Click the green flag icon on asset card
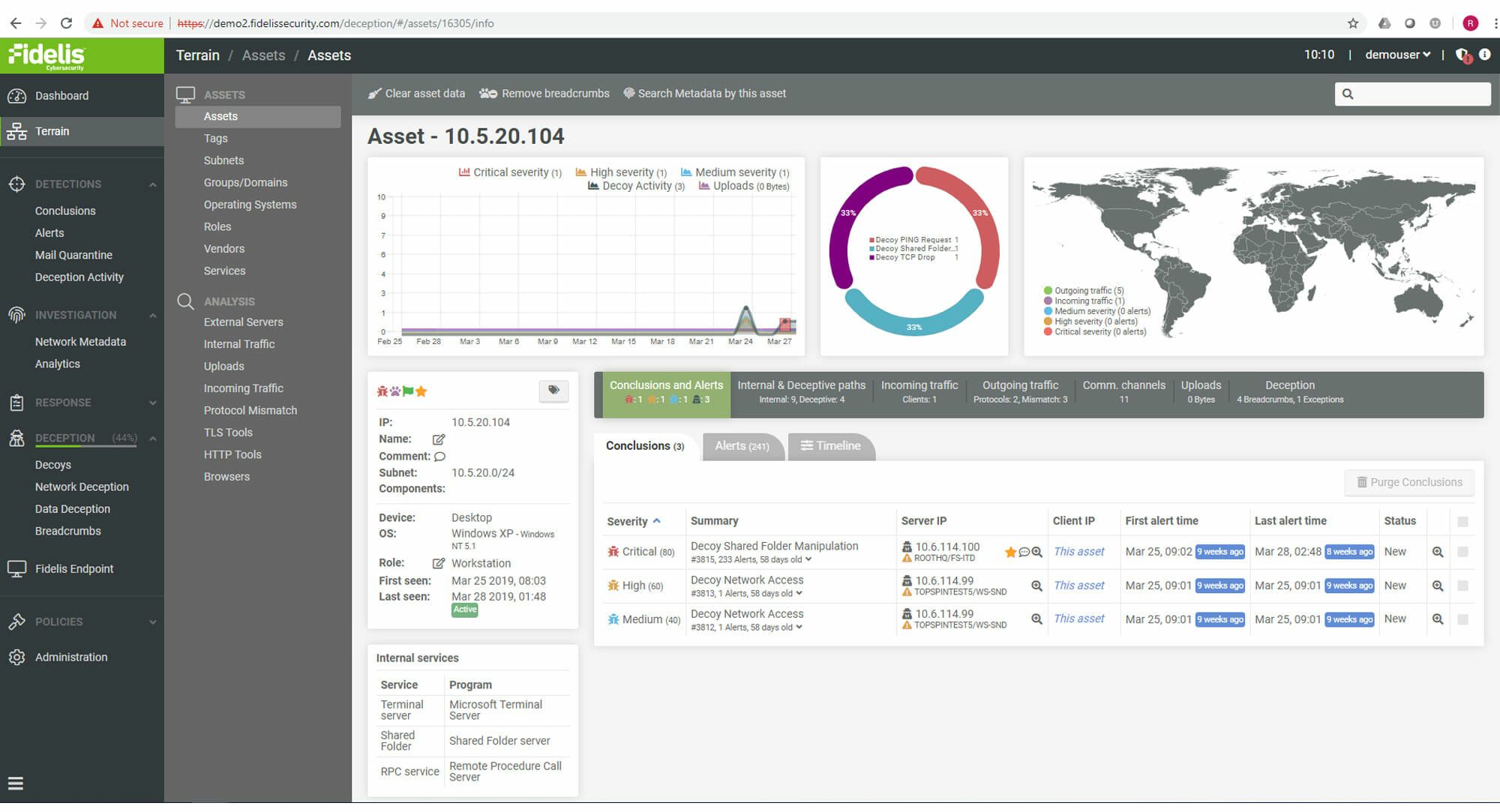Screen dimensions: 1500x812 [408, 391]
